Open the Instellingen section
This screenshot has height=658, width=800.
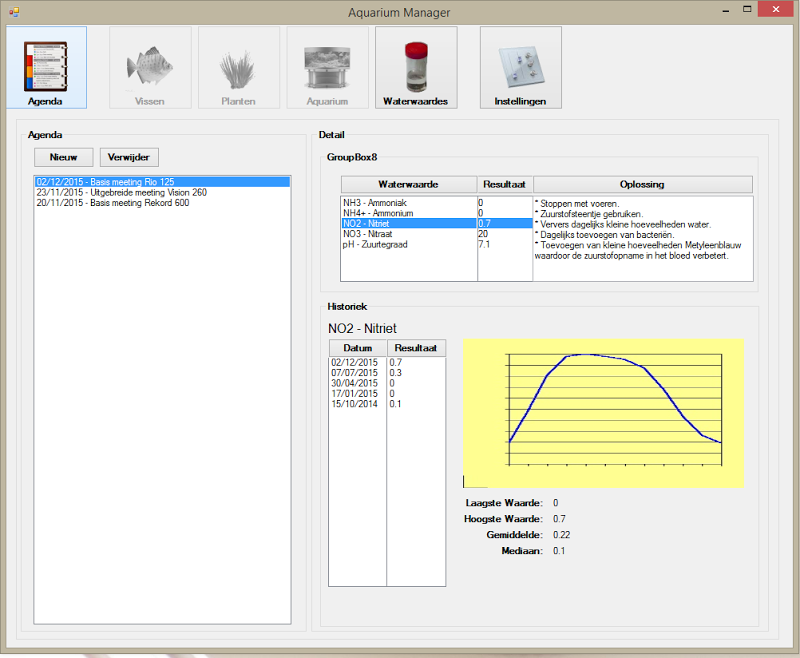(520, 67)
